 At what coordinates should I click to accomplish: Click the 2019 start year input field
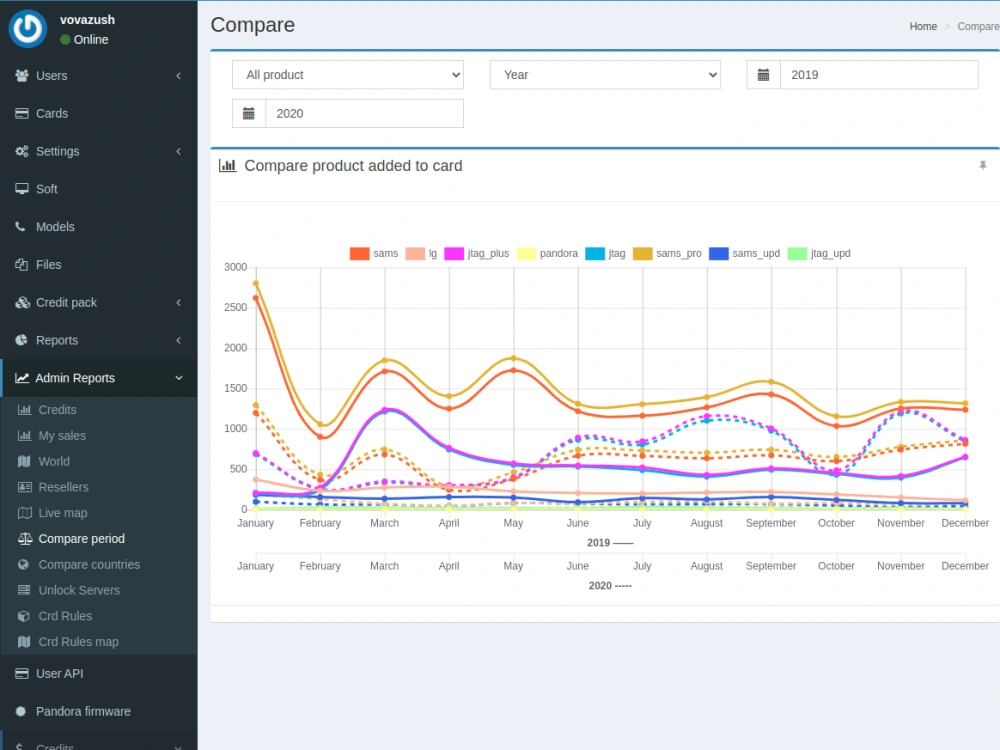point(879,75)
